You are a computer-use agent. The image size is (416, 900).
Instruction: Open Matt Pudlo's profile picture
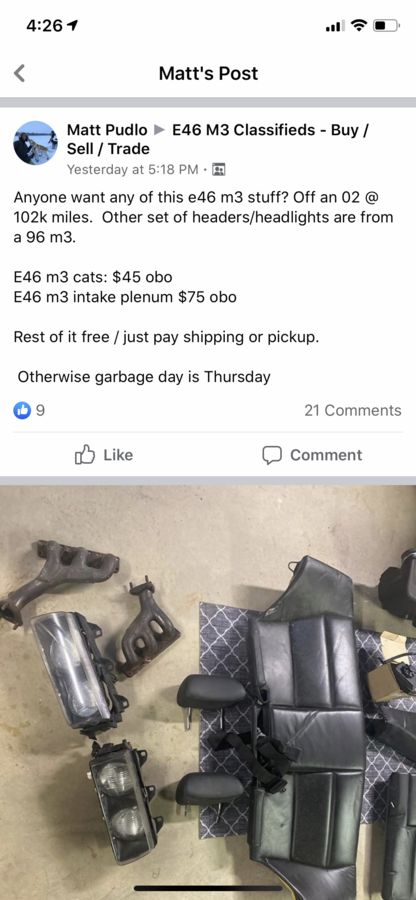point(36,143)
